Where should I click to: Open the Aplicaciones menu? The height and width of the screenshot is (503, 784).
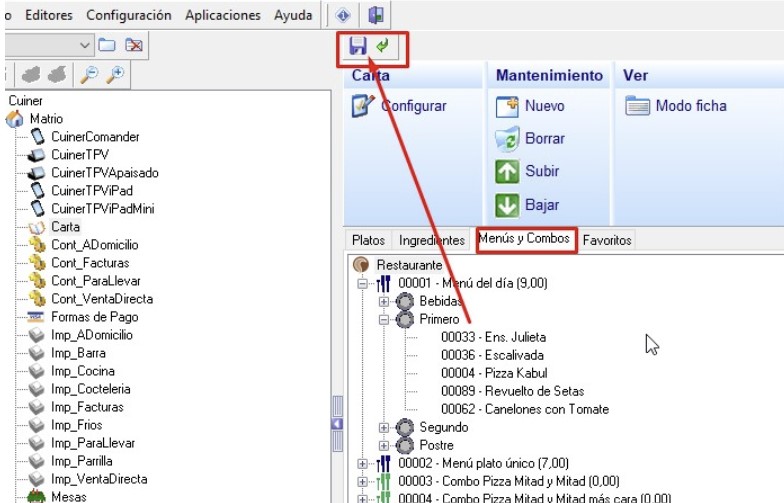(x=223, y=16)
